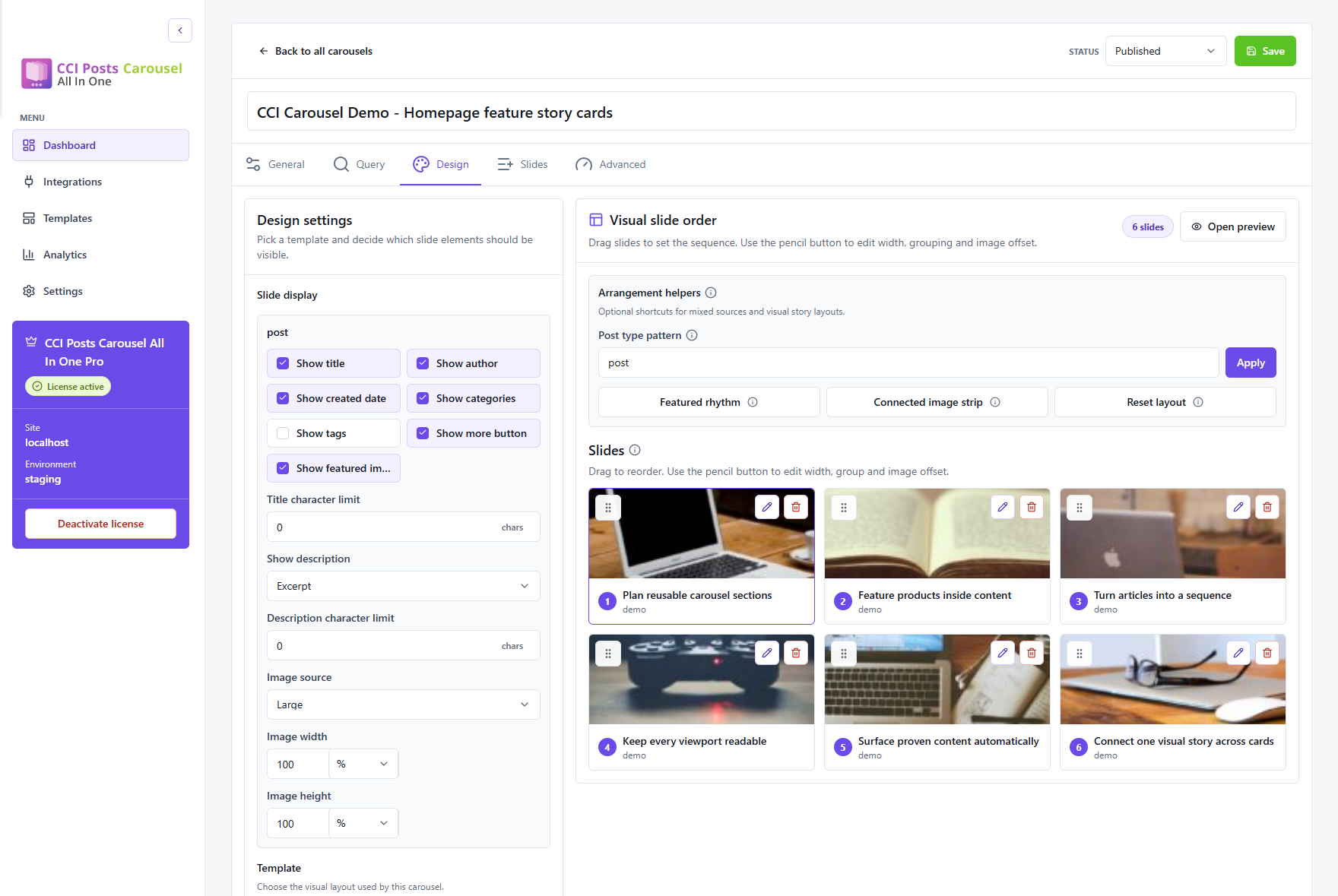The width and height of the screenshot is (1338, 896).
Task: Open the Show description Excerpt dropdown
Action: click(403, 586)
